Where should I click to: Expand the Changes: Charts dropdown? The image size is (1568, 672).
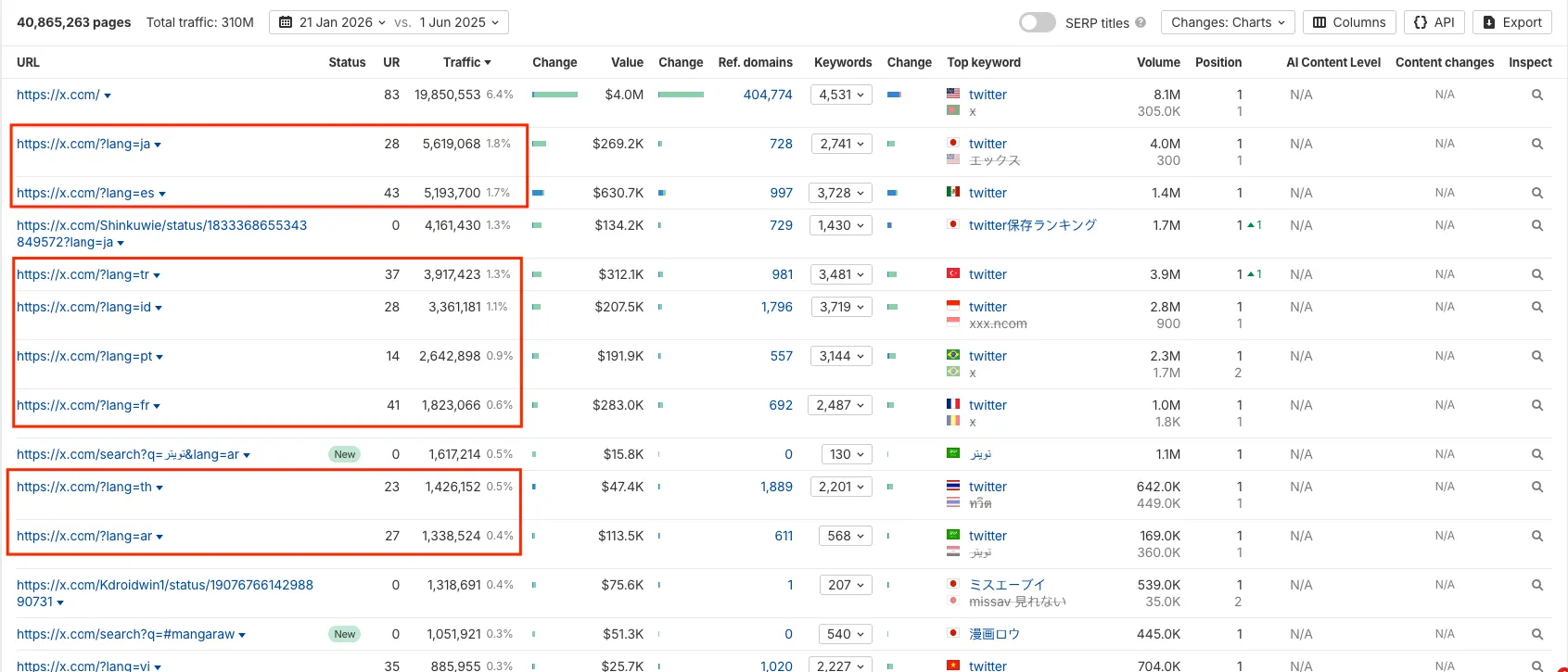(1228, 22)
